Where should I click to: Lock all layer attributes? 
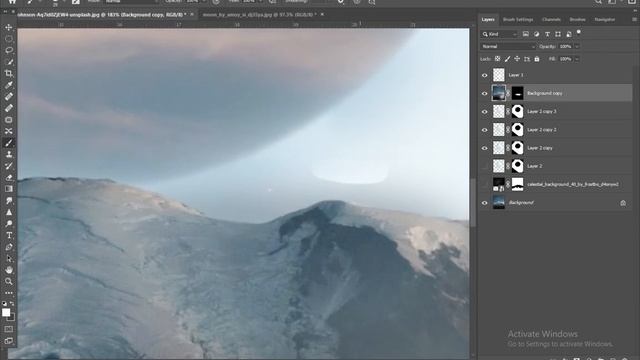point(537,59)
